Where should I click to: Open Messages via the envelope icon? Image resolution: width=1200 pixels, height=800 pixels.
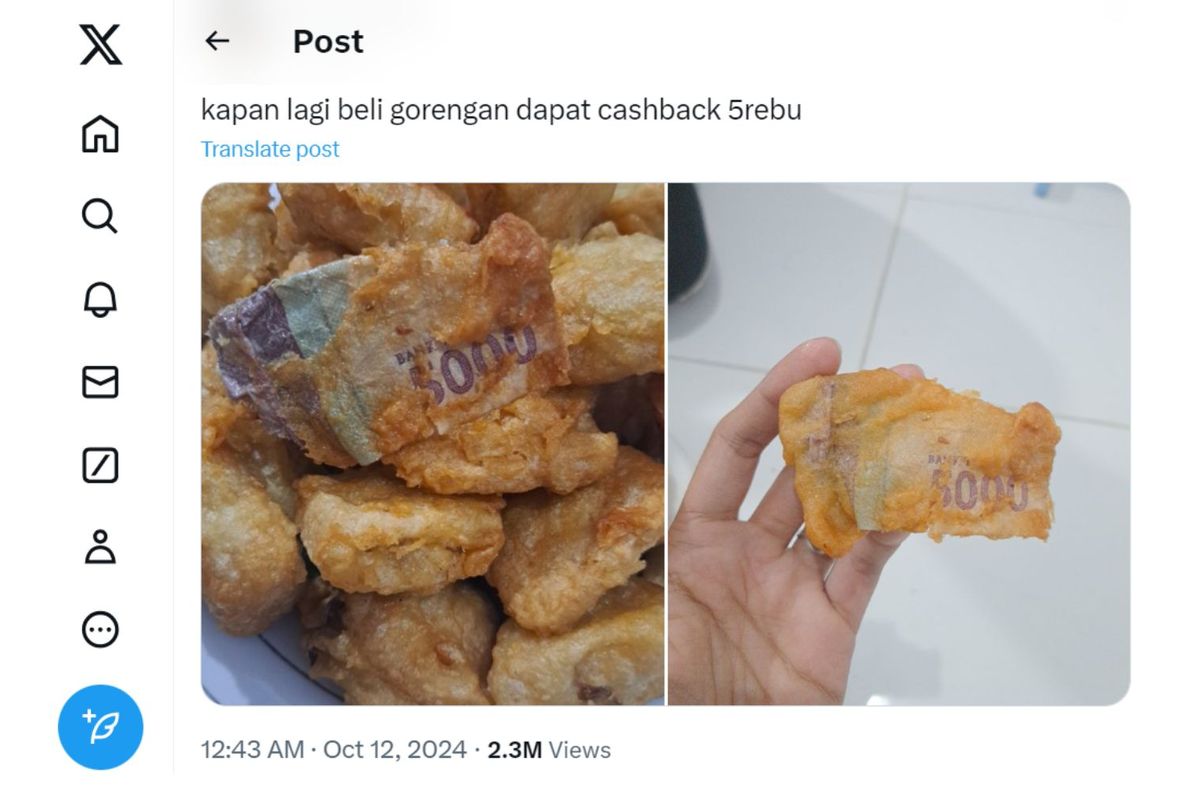[x=100, y=382]
